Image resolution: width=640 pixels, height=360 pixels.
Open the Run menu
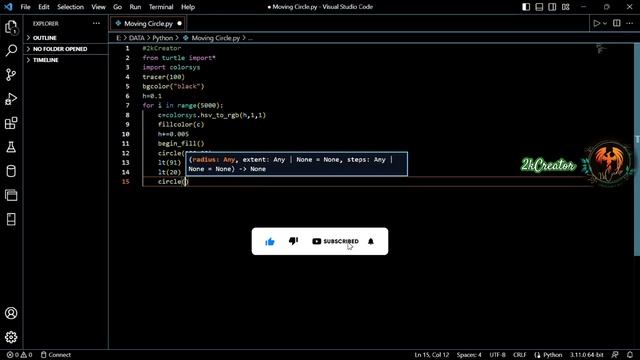[x=135, y=7]
